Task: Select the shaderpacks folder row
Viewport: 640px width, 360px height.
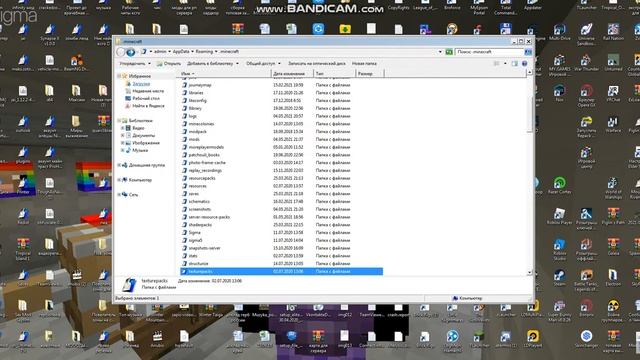Action: 282,224
